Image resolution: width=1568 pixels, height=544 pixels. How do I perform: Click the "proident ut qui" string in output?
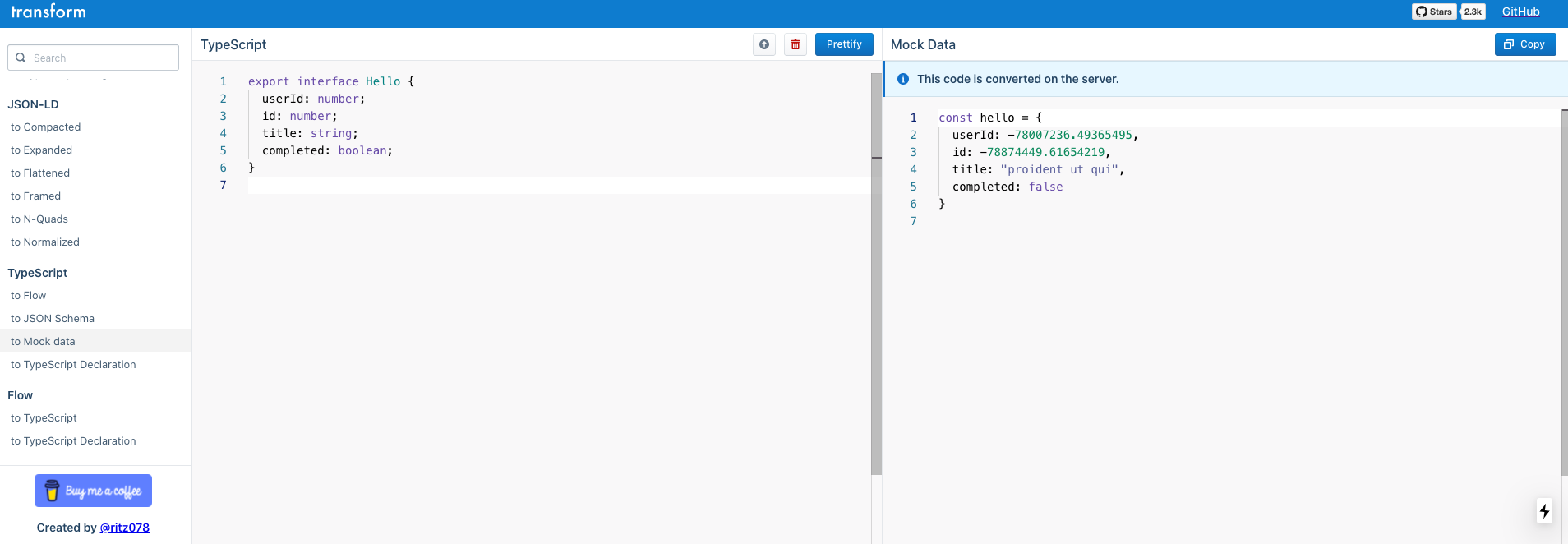click(1059, 169)
